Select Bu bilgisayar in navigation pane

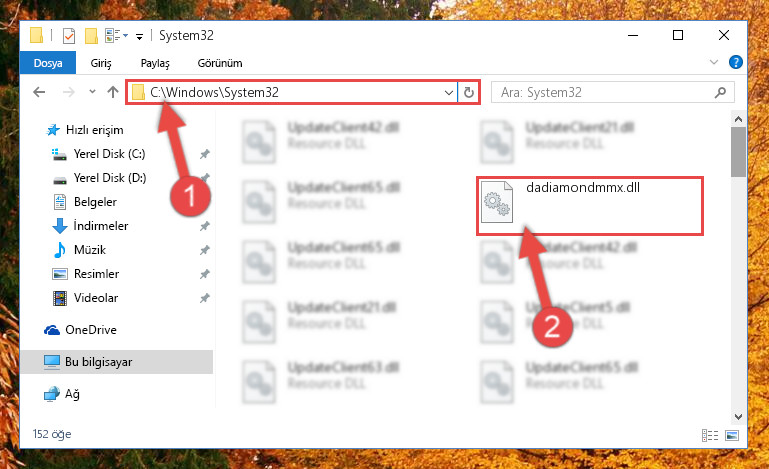pos(117,362)
